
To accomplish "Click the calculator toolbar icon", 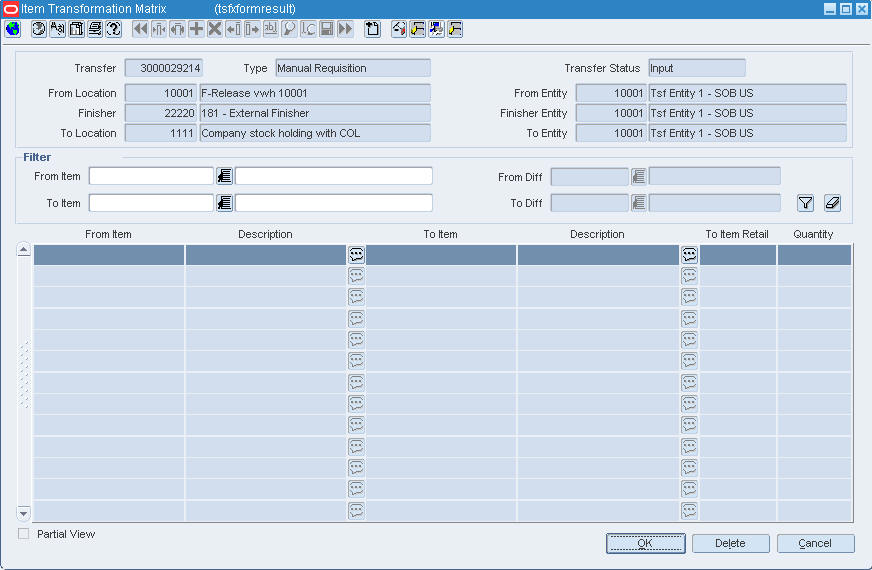I will (76, 29).
